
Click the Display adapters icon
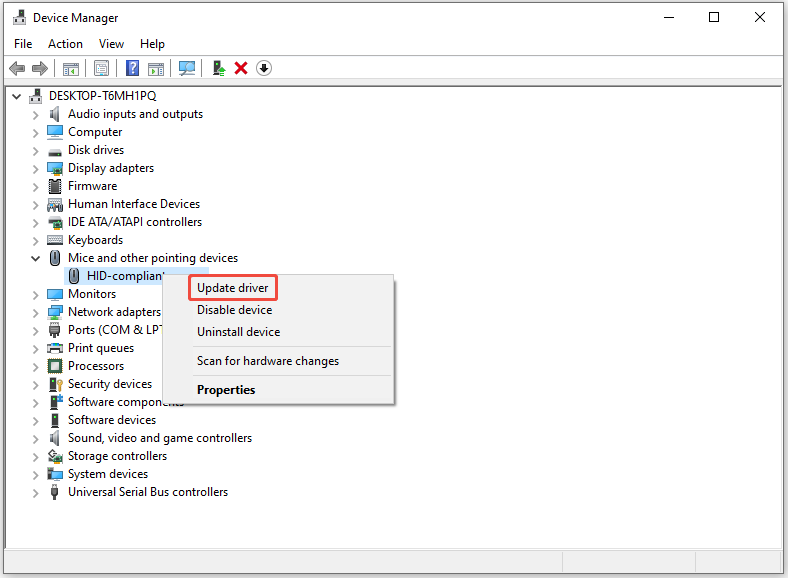(55, 168)
